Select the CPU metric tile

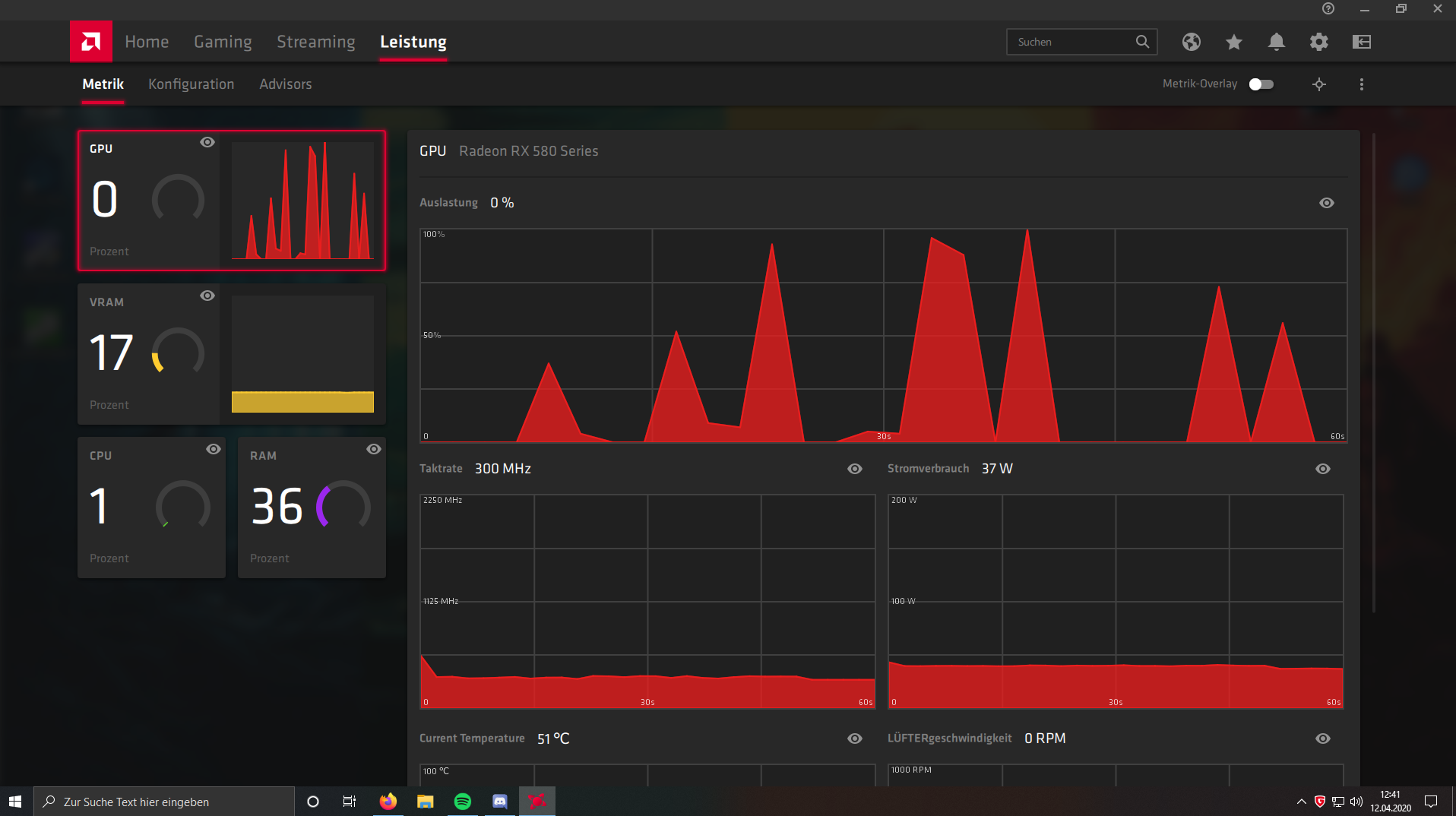[152, 508]
